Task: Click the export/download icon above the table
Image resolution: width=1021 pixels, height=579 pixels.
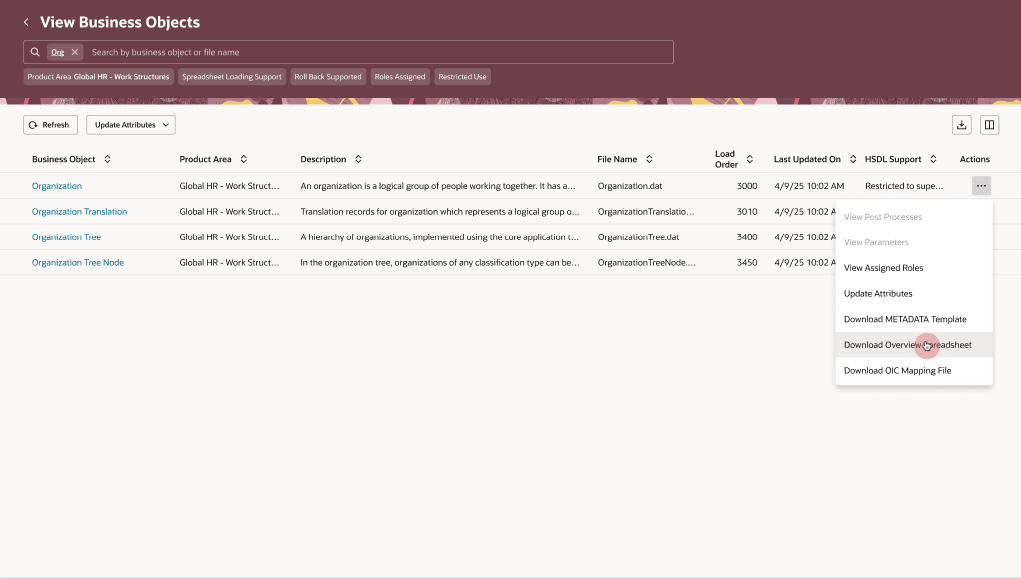Action: tap(961, 124)
